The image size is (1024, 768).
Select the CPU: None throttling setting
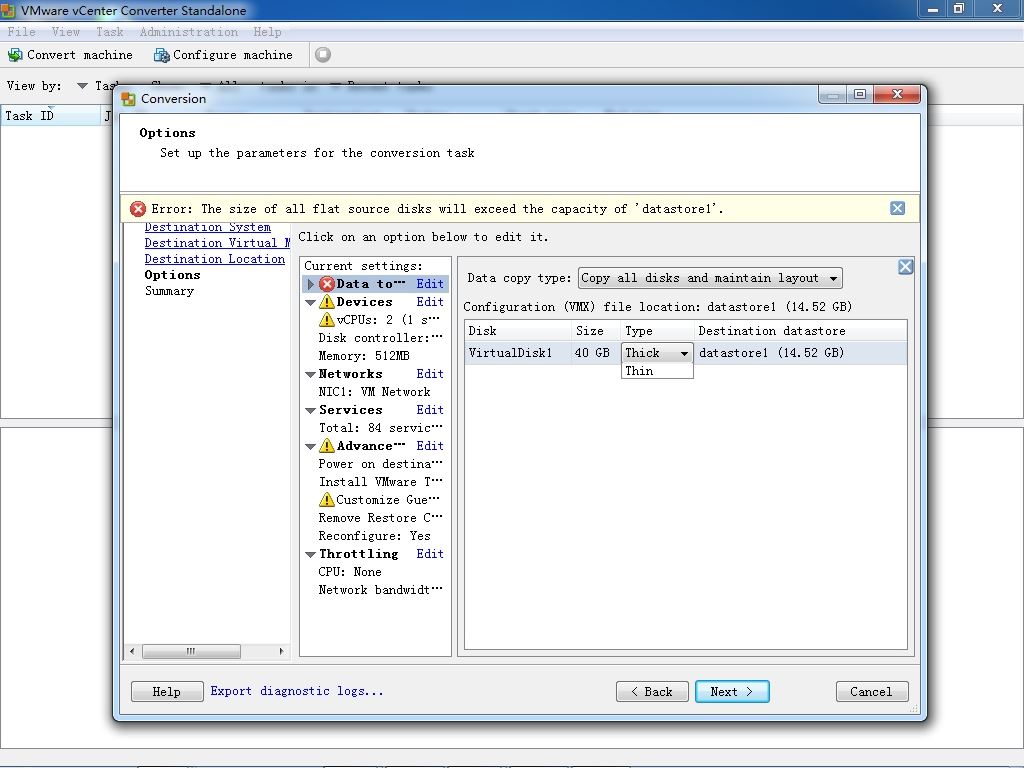pyautogui.click(x=350, y=571)
